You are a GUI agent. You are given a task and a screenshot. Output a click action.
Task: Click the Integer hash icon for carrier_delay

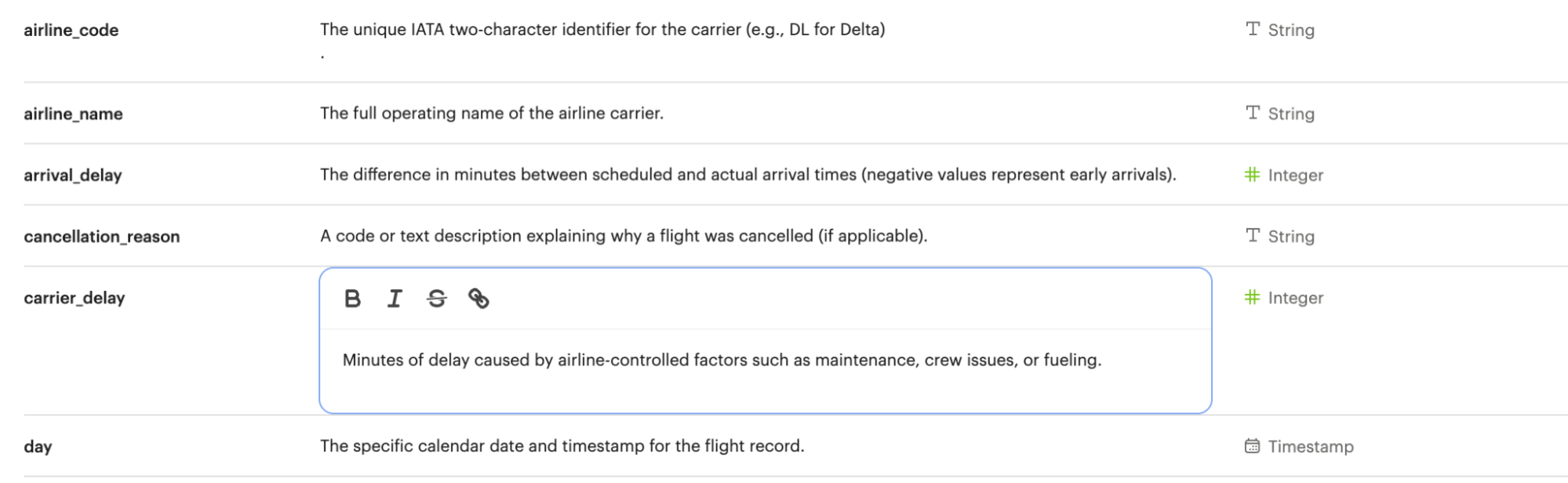(x=1253, y=298)
